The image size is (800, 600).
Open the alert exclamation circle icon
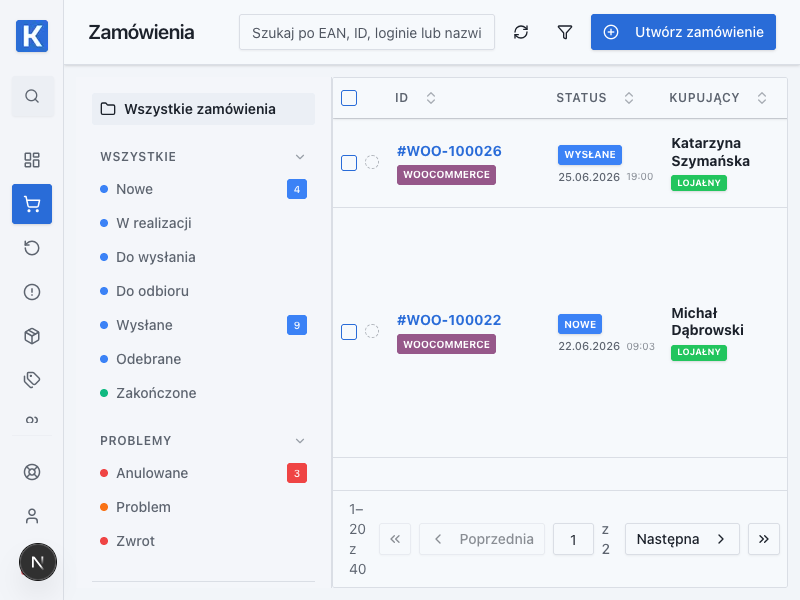[32, 292]
